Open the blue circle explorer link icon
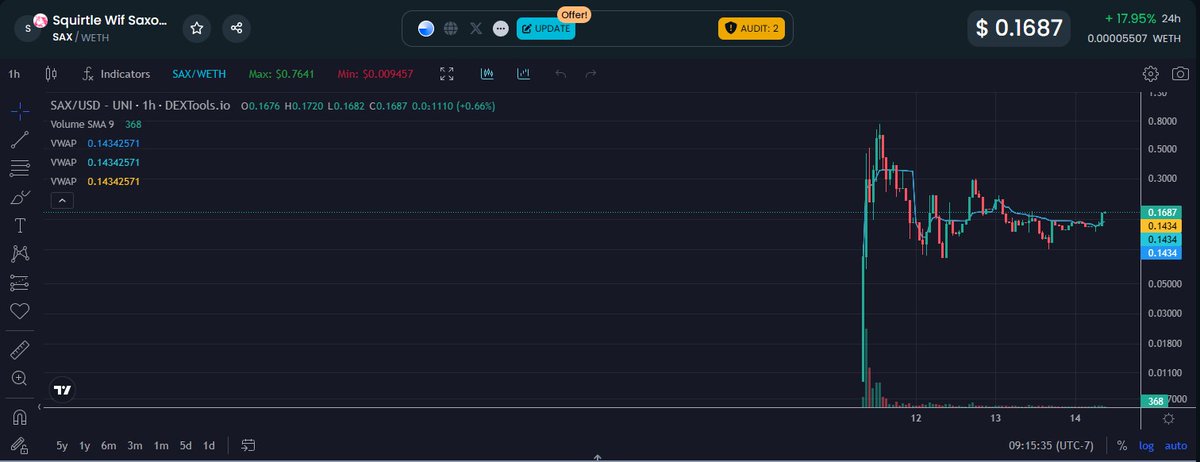Screen dimensions: 1200x462 click(426, 29)
